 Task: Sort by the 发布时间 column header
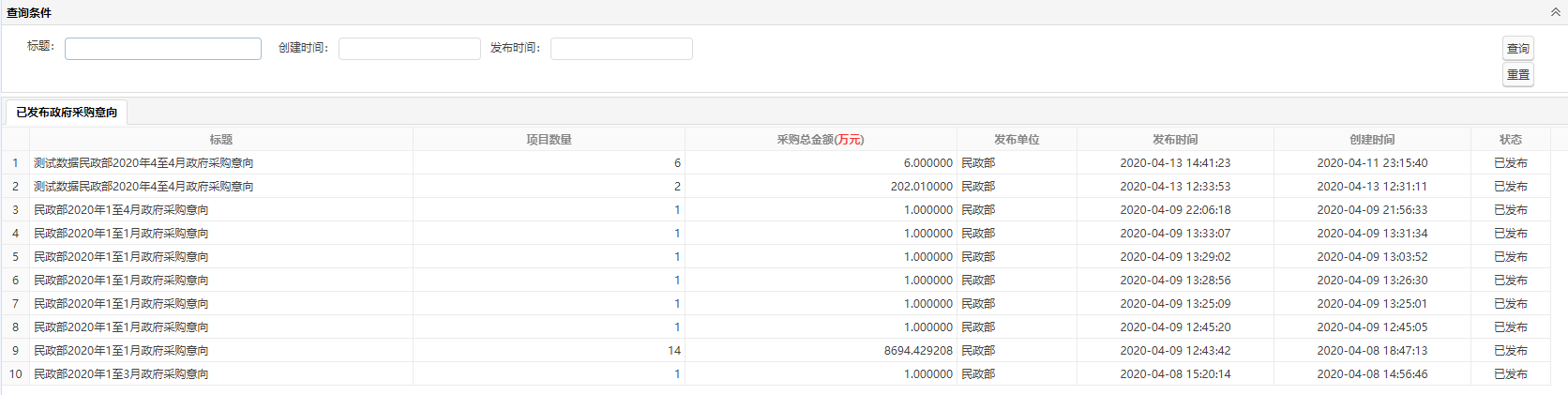click(1175, 140)
